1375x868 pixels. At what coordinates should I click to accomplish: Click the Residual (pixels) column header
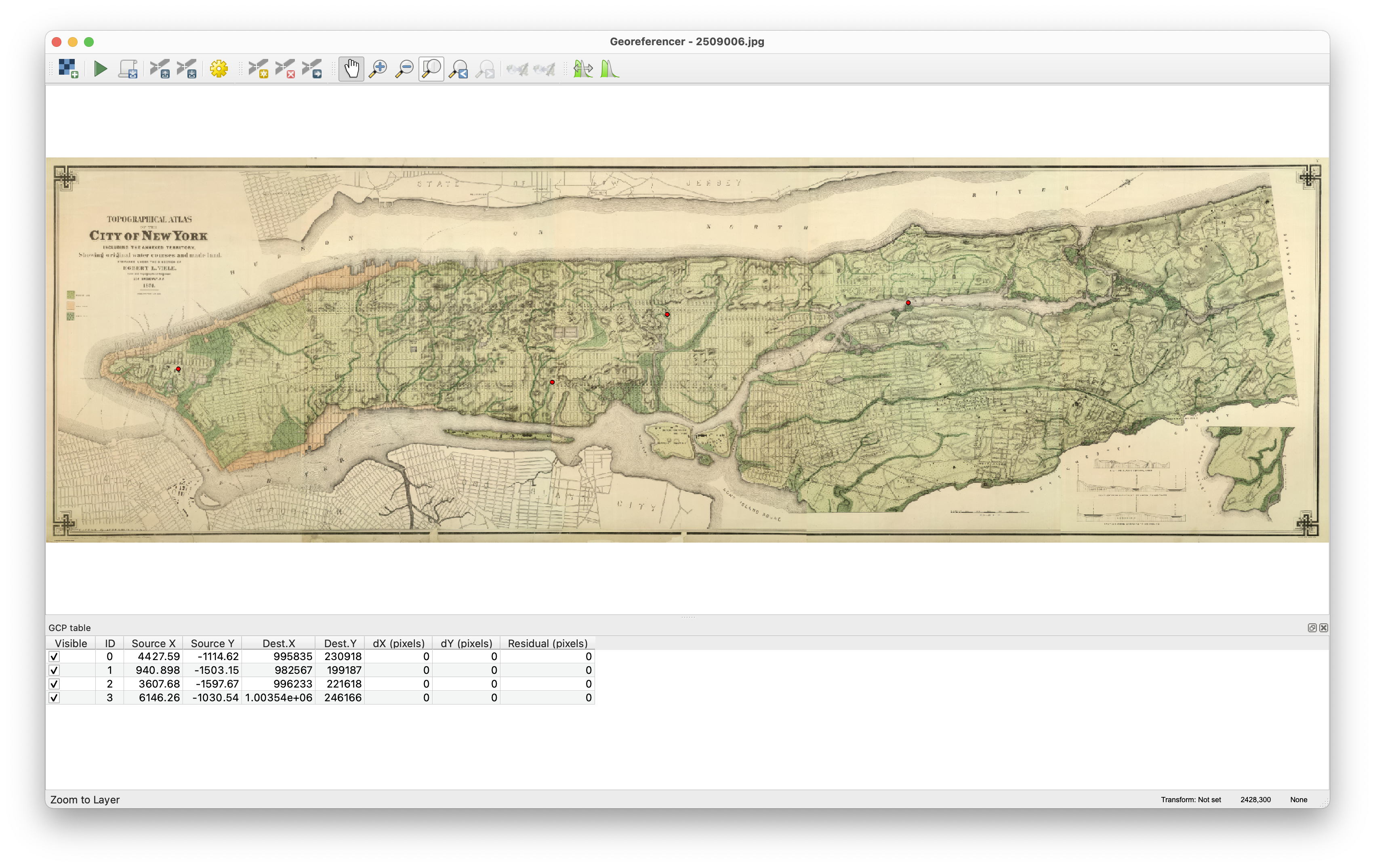click(547, 643)
